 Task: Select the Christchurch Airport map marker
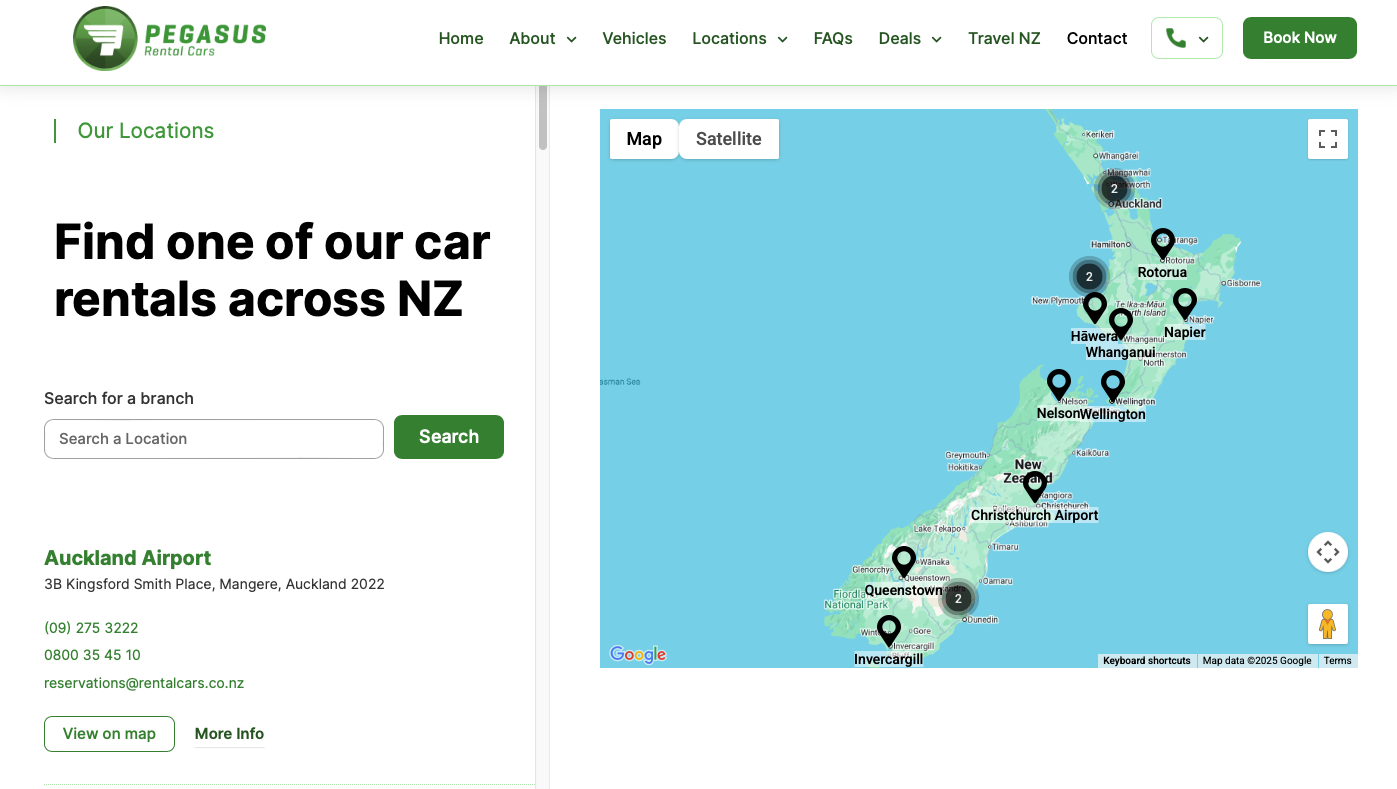coord(1035,487)
